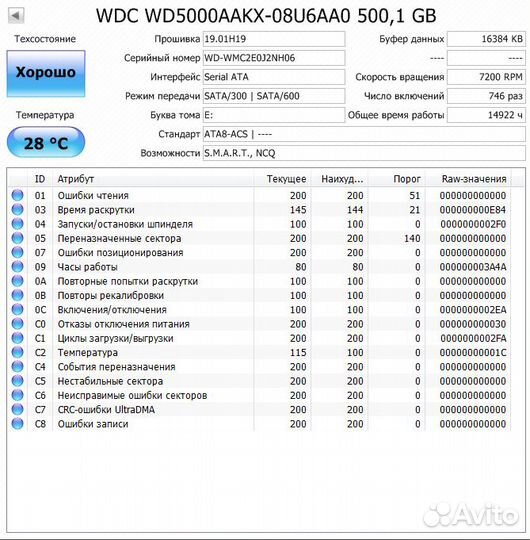Image resolution: width=530 pixels, height=540 pixels.
Task: Select the firmware field 19.01H19
Action: point(274,39)
